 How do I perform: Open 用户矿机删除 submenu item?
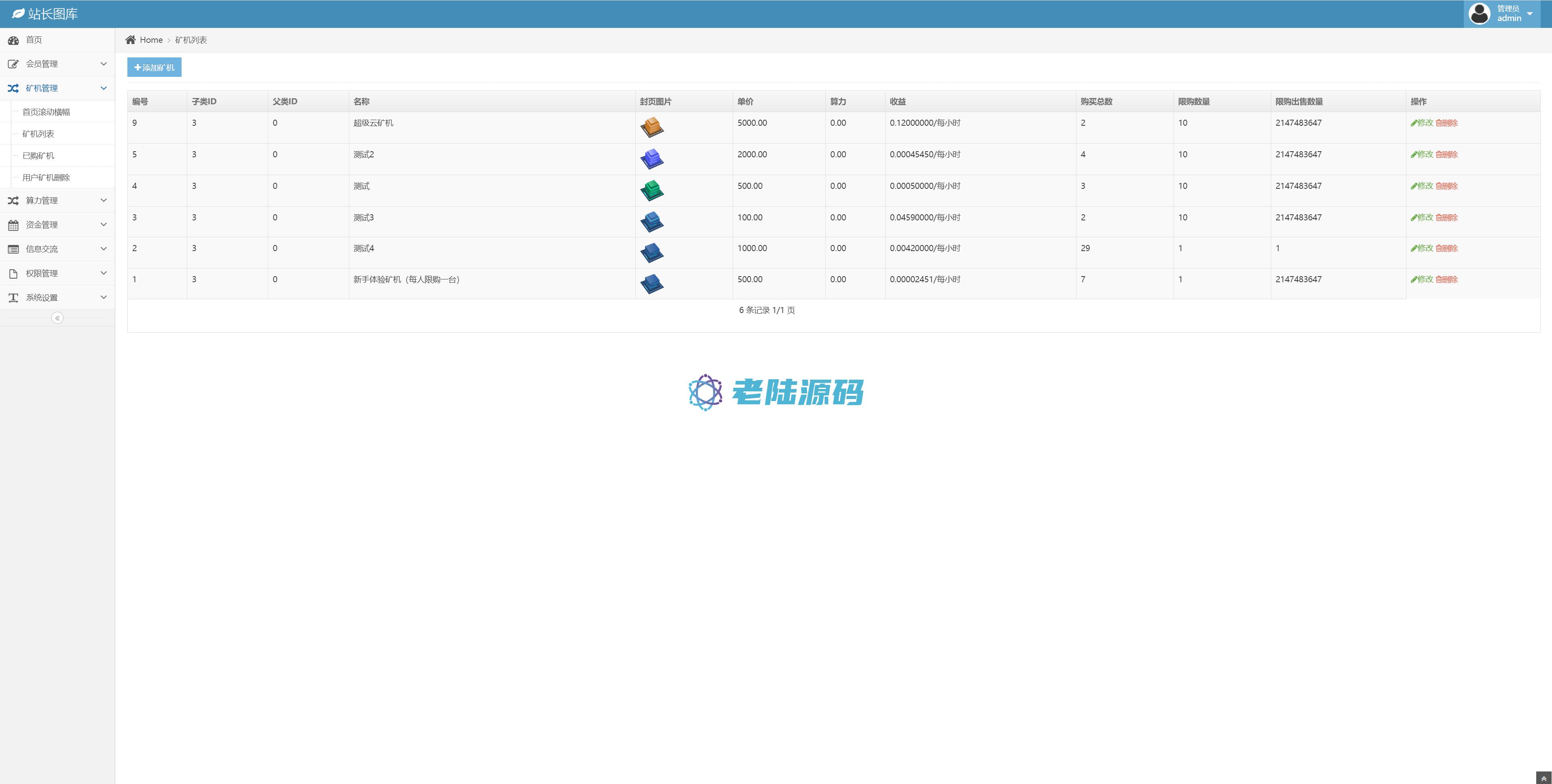click(46, 177)
